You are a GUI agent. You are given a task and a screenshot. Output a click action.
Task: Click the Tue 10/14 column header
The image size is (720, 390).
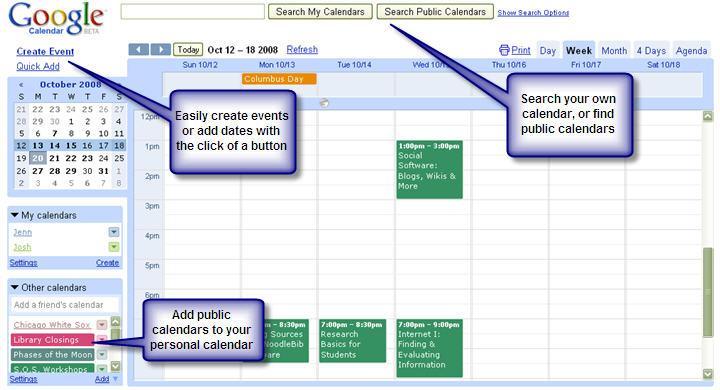point(354,65)
